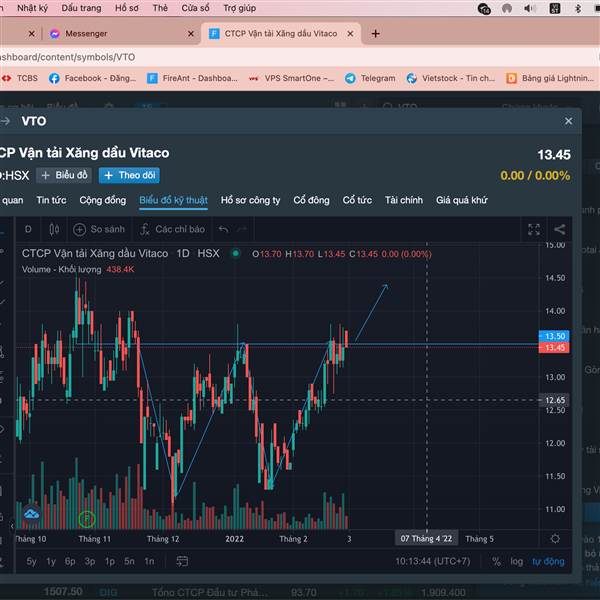This screenshot has height=600, width=600.
Task: Close the VTO symbol popup
Action: pyautogui.click(x=568, y=121)
